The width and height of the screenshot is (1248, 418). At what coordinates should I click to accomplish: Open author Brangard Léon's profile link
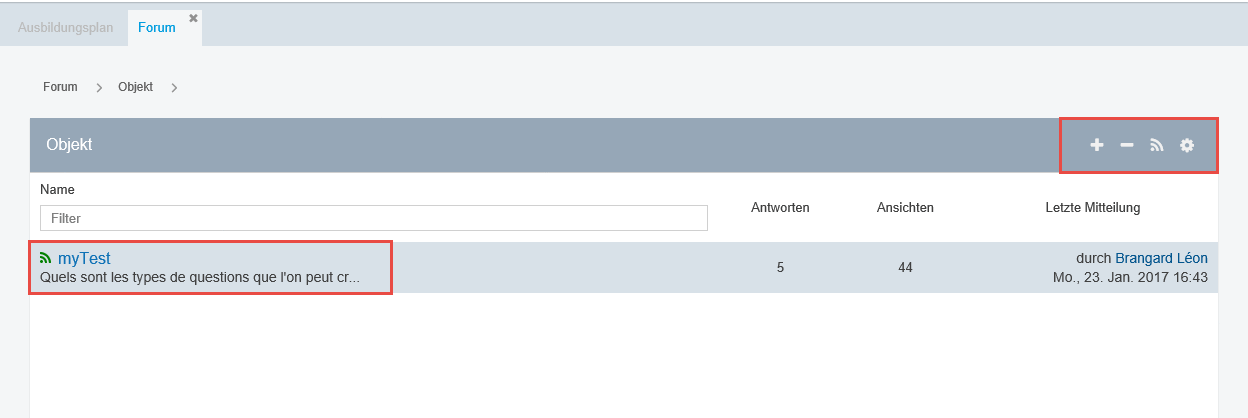click(1161, 258)
